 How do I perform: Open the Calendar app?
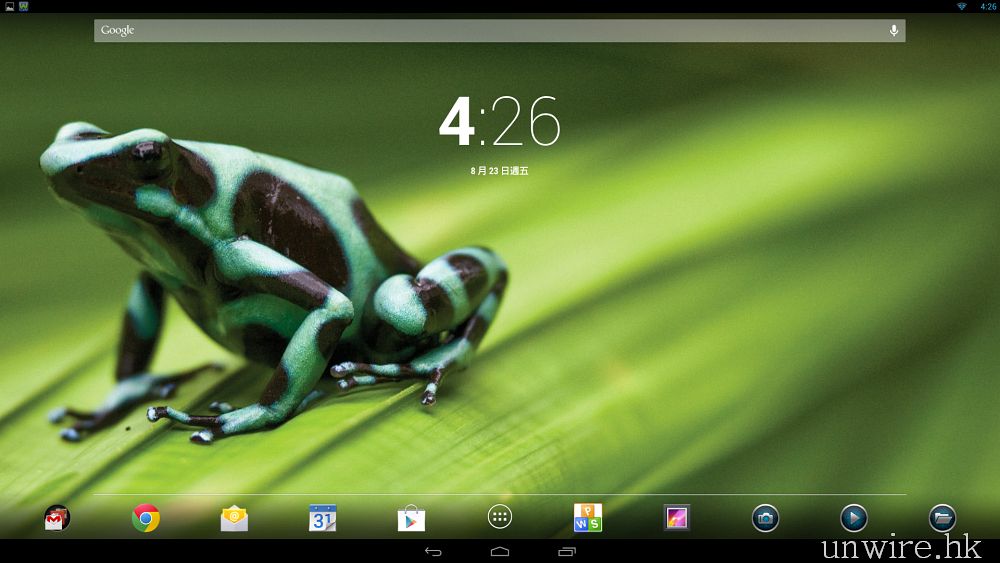pyautogui.click(x=323, y=518)
